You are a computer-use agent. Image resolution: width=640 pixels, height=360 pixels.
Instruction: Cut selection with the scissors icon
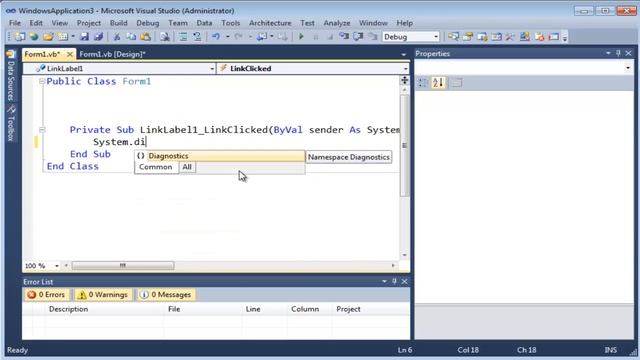117,37
